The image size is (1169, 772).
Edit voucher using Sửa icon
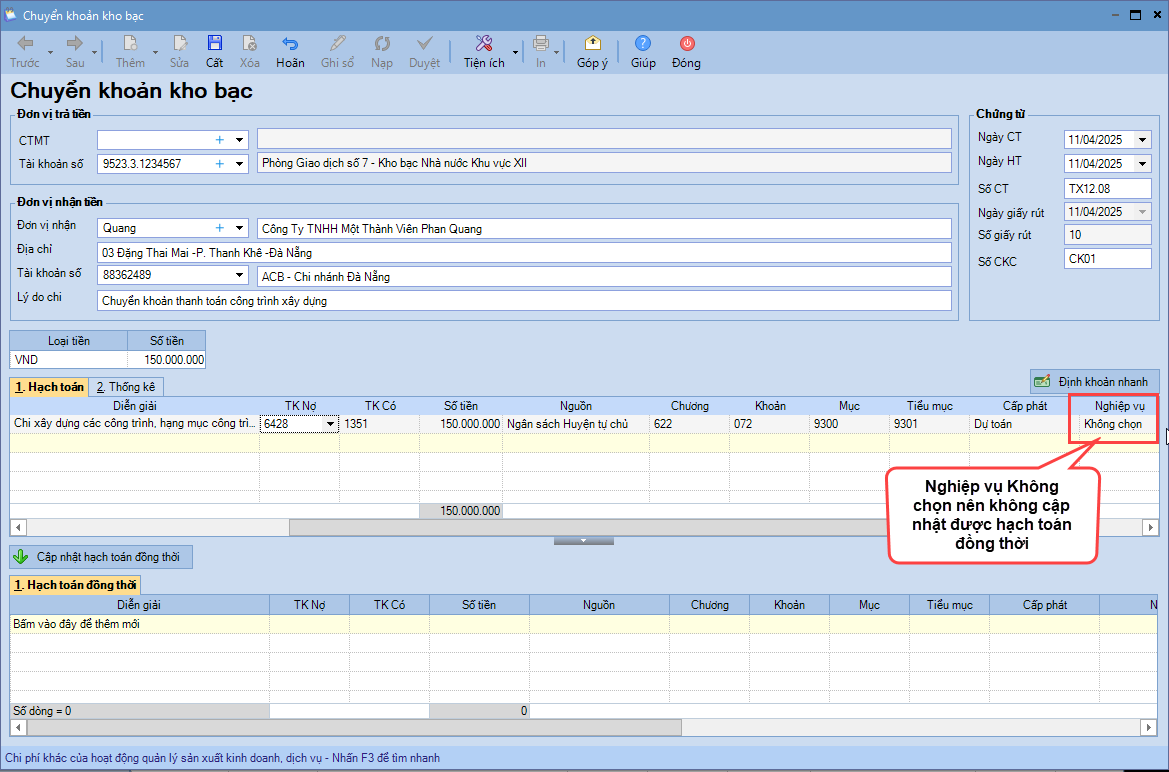(179, 52)
